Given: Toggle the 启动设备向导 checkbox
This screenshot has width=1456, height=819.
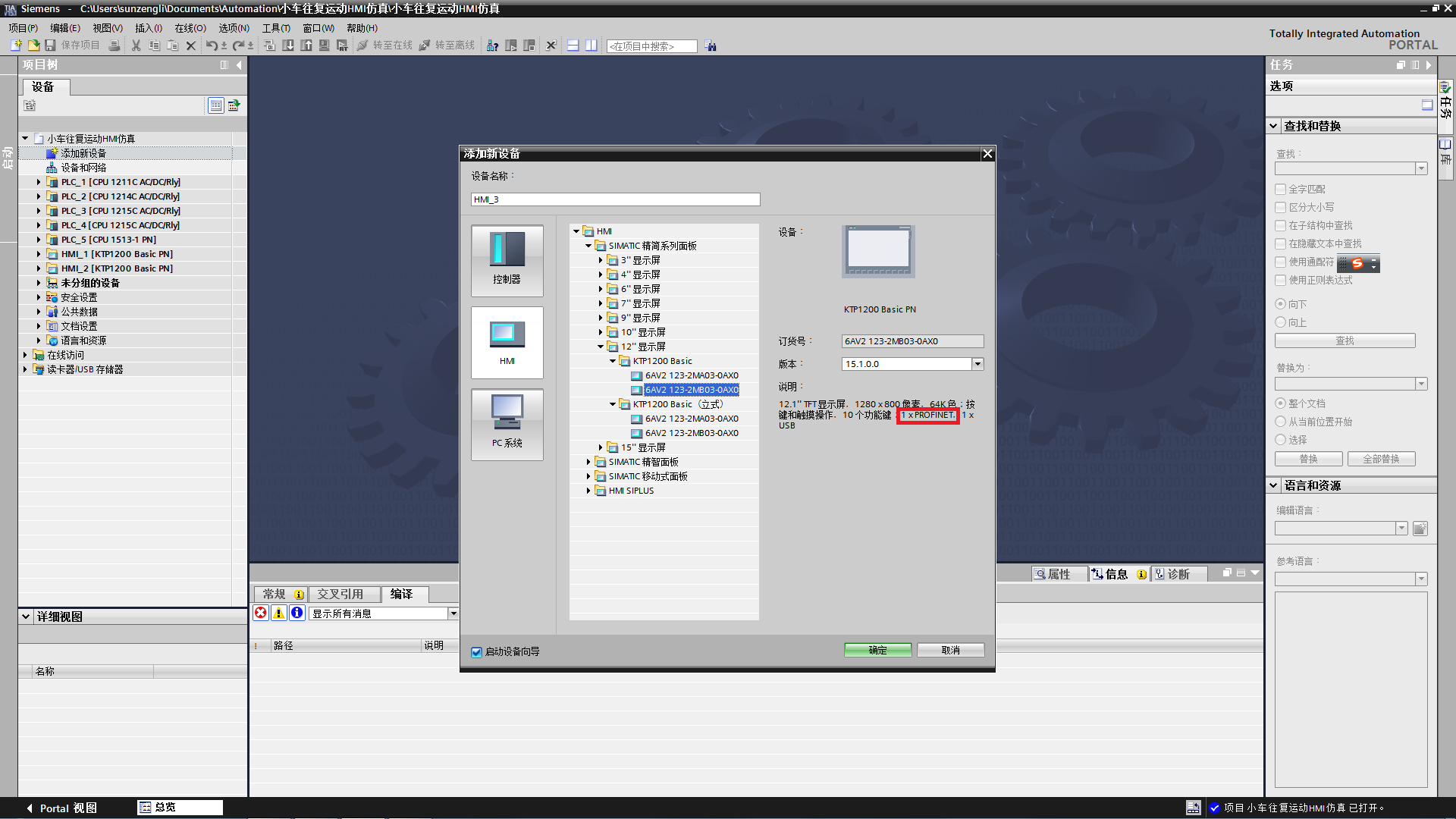Looking at the screenshot, I should click(476, 652).
